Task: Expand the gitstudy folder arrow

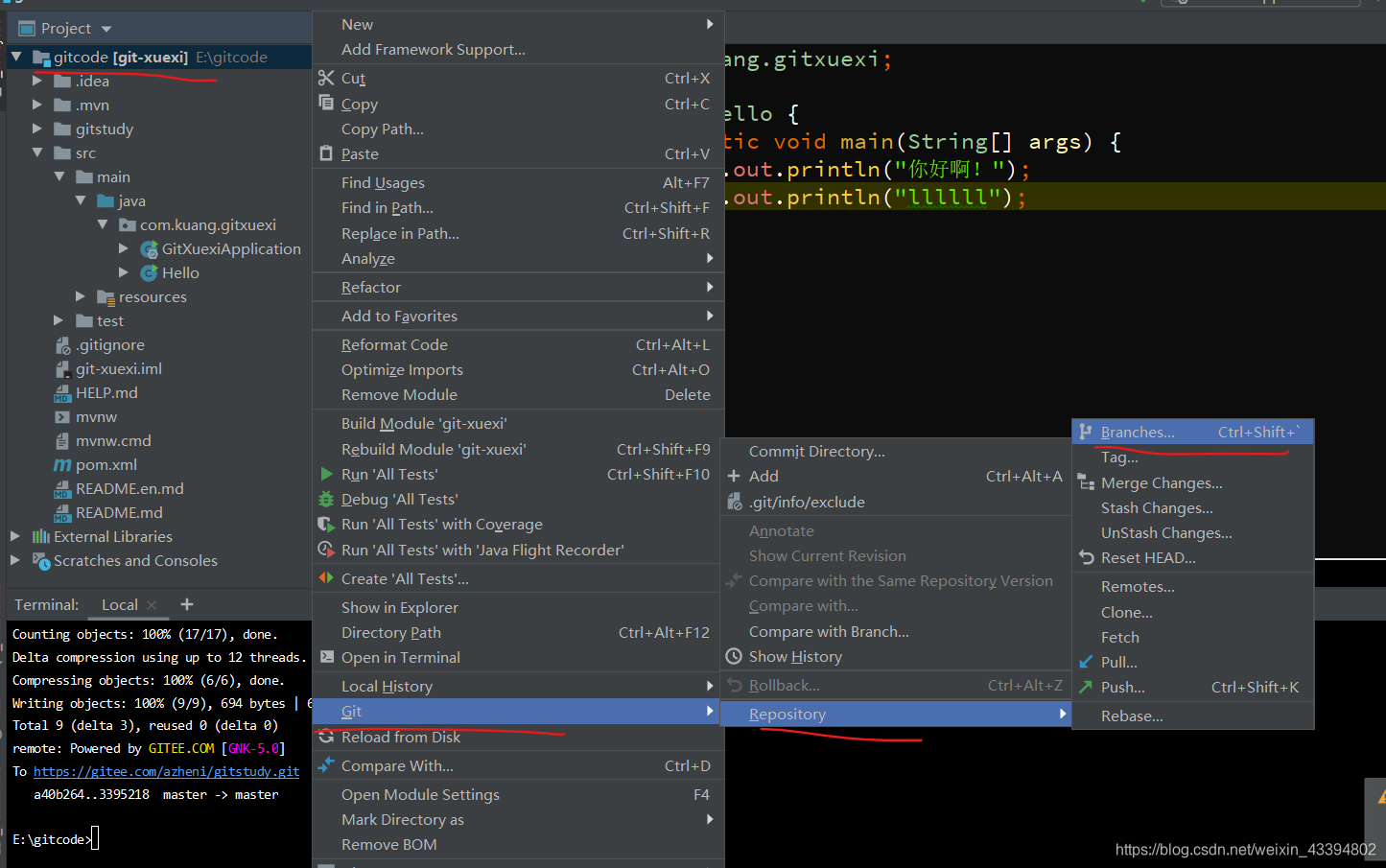Action: [x=37, y=129]
